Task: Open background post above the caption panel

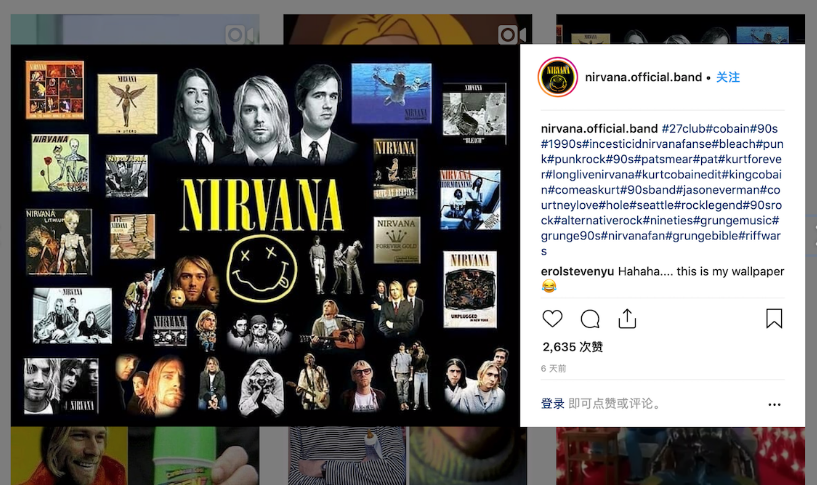Action: 680,29
